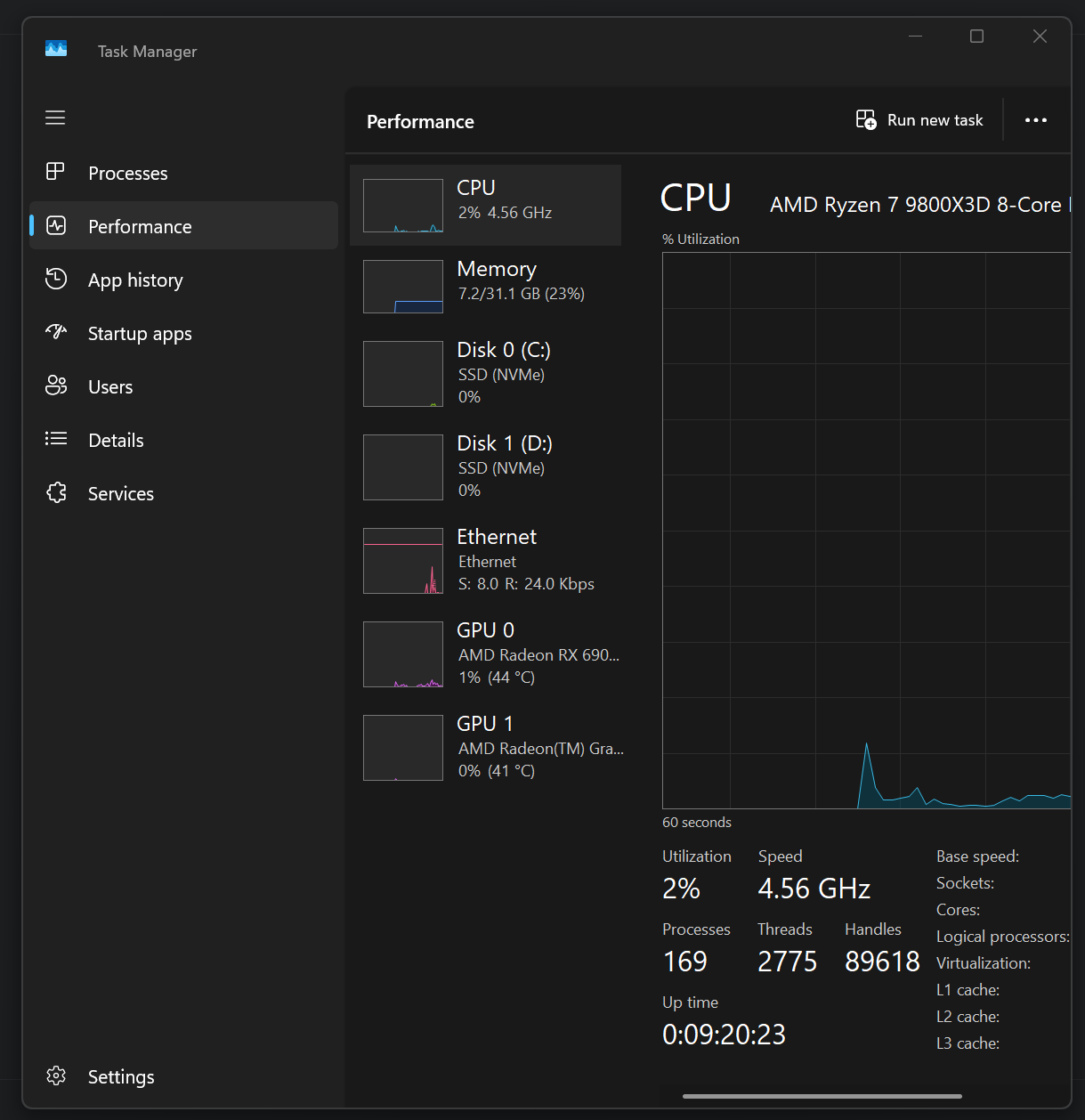Open the three-dot more options menu
Image resolution: width=1085 pixels, height=1120 pixels.
(1036, 120)
